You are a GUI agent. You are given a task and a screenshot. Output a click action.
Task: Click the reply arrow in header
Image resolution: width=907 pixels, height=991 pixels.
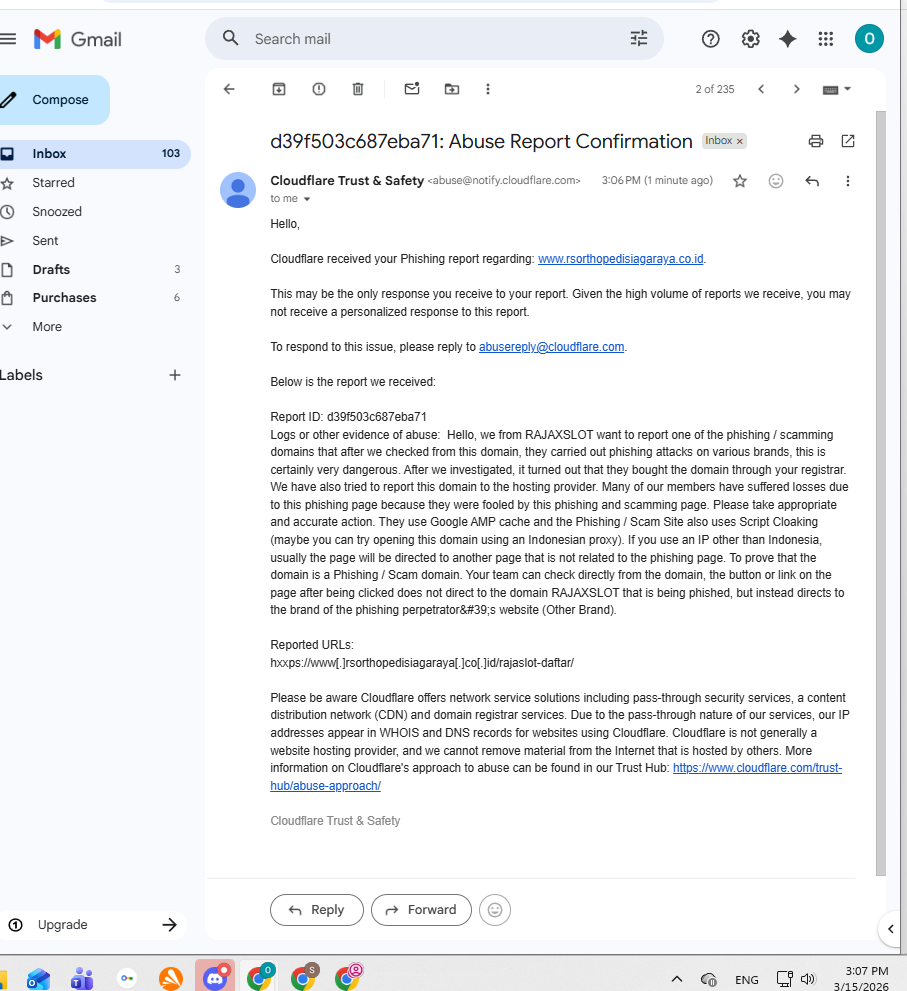[812, 181]
